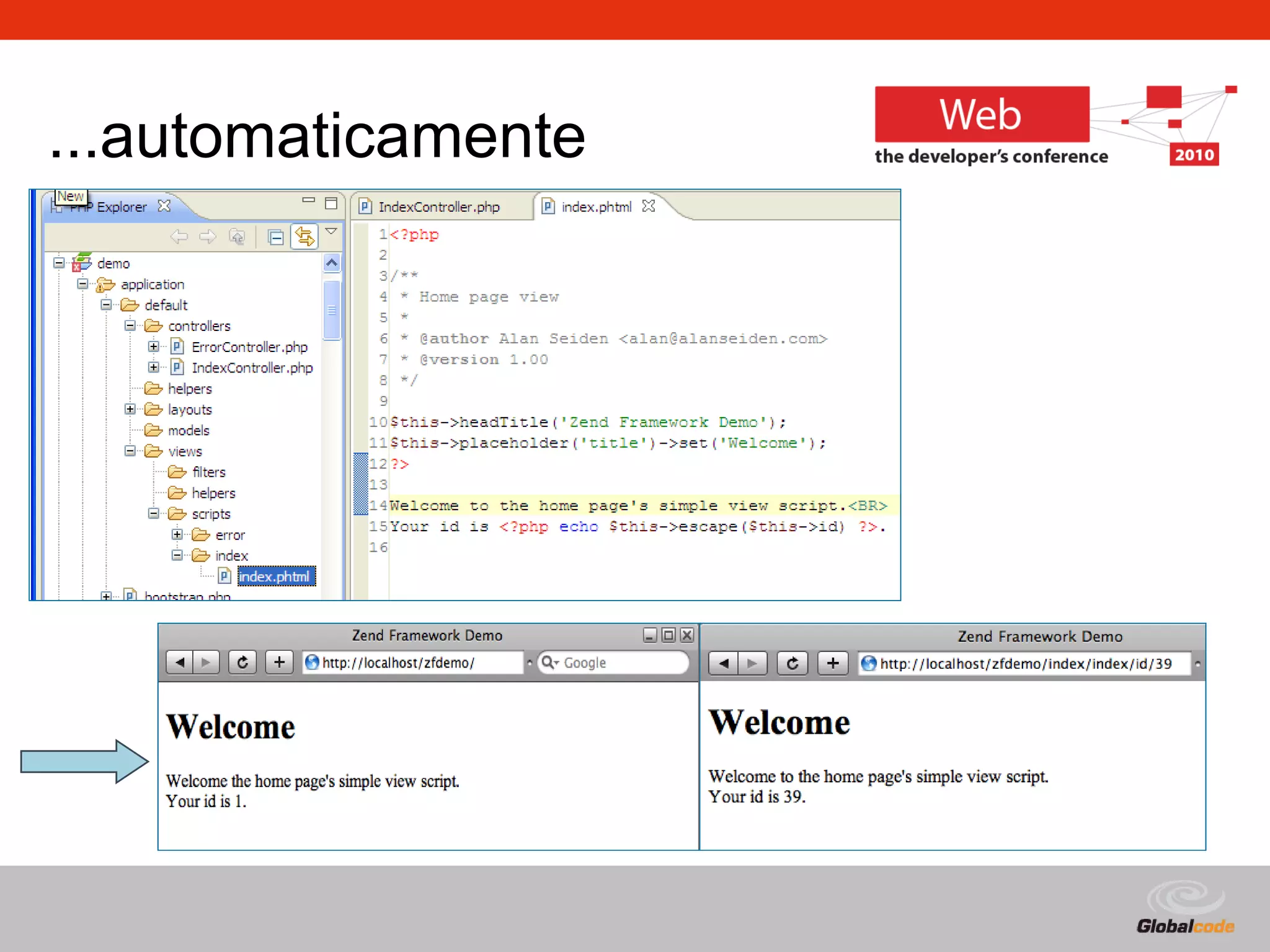Viewport: 1270px width, 952px height.
Task: Select the demo project in the tree
Action: tap(113, 263)
